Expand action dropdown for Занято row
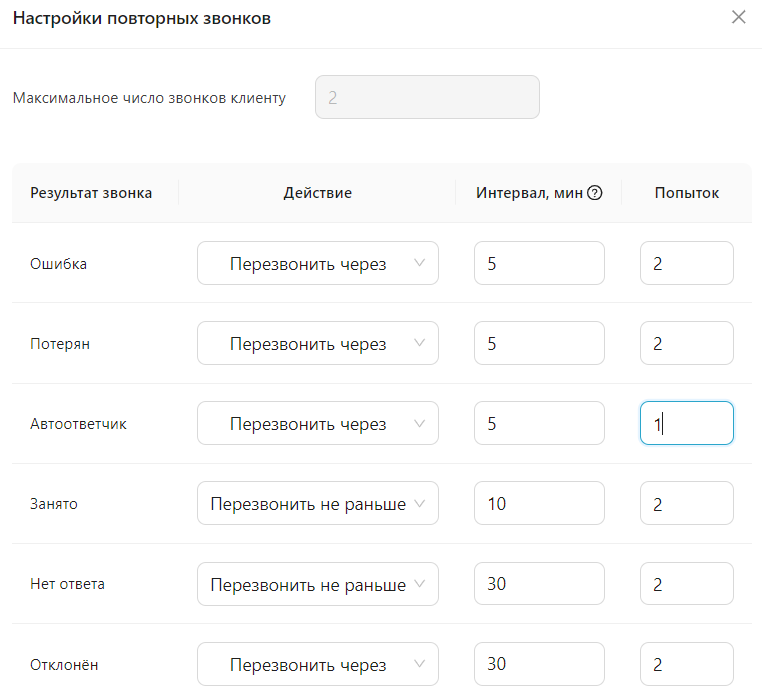The height and width of the screenshot is (699, 762). tap(317, 503)
